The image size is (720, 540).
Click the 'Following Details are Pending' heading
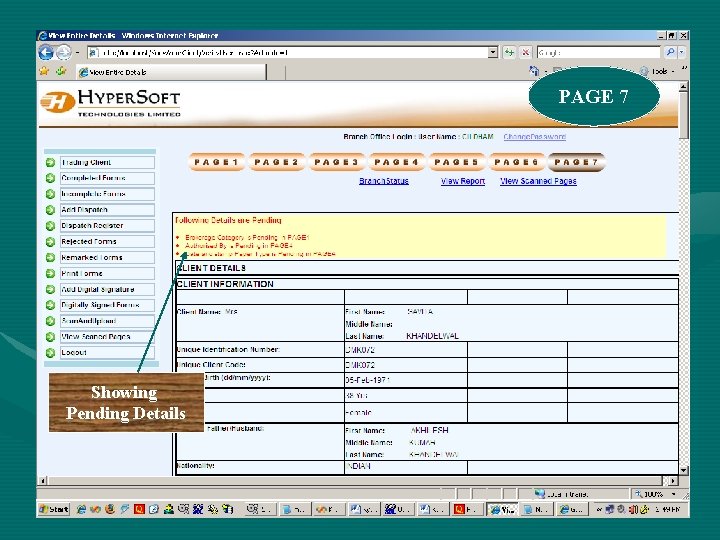pos(228,220)
